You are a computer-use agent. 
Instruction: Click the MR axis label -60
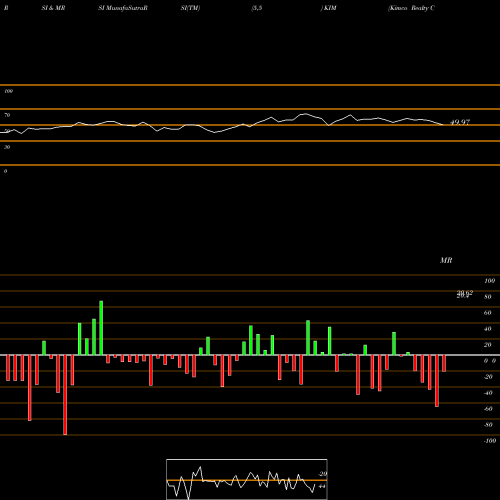(488, 409)
